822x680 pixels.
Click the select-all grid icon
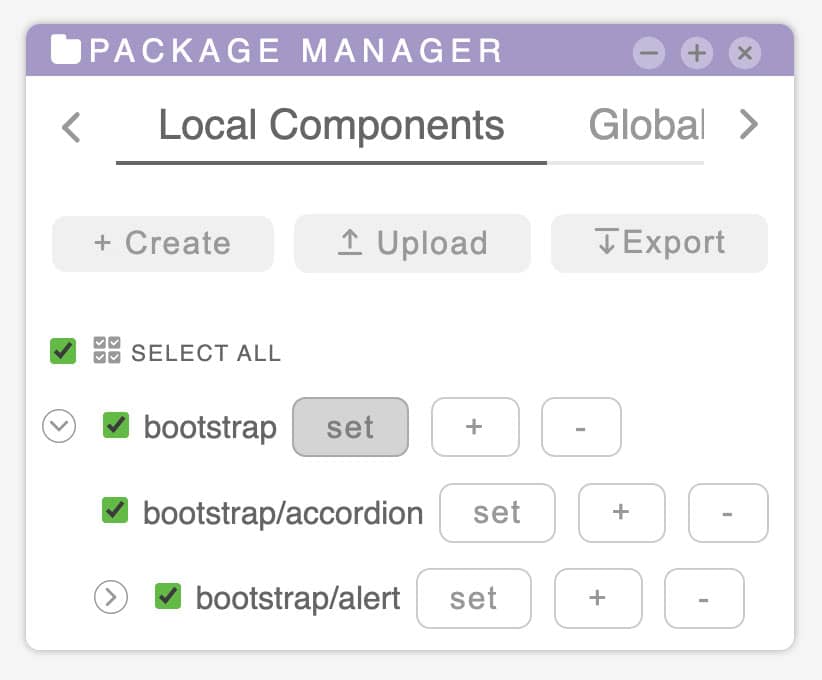pyautogui.click(x=107, y=350)
